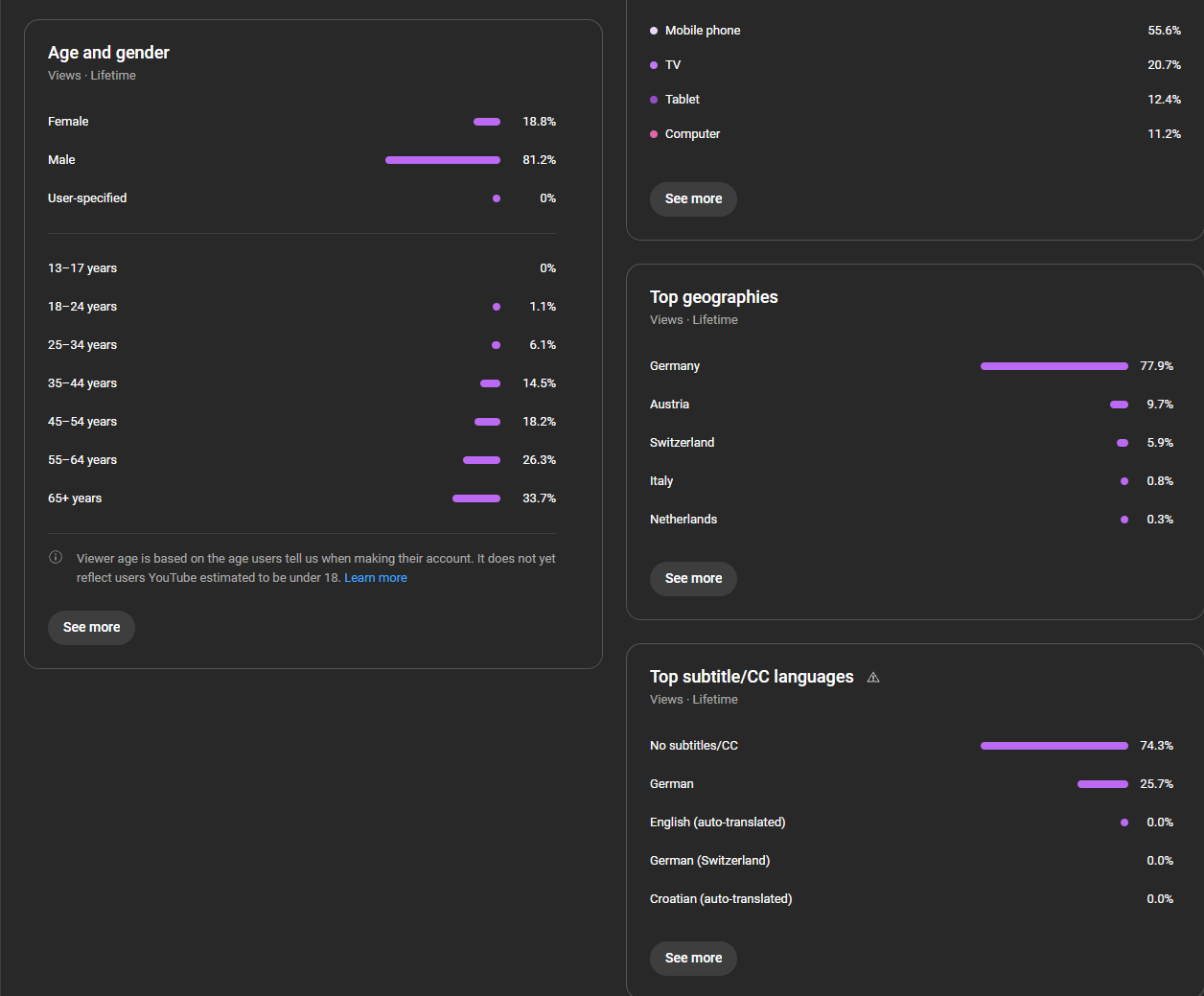1204x996 pixels.
Task: Expand See more under subtitle/CC languages
Action: click(693, 959)
